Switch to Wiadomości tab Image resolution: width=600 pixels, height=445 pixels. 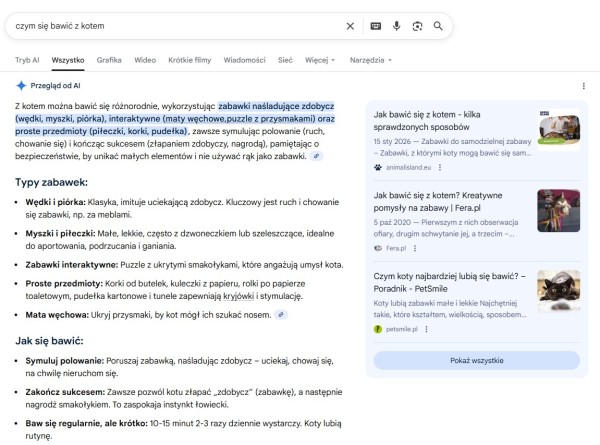click(x=245, y=60)
